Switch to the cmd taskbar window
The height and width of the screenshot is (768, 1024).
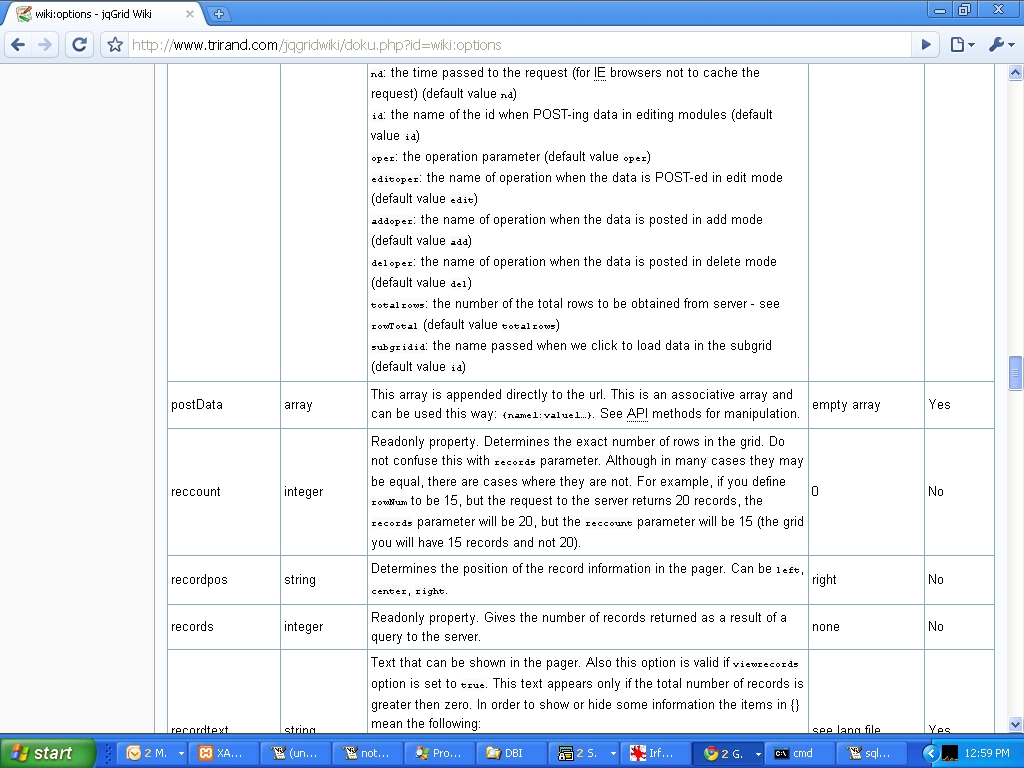click(x=801, y=753)
